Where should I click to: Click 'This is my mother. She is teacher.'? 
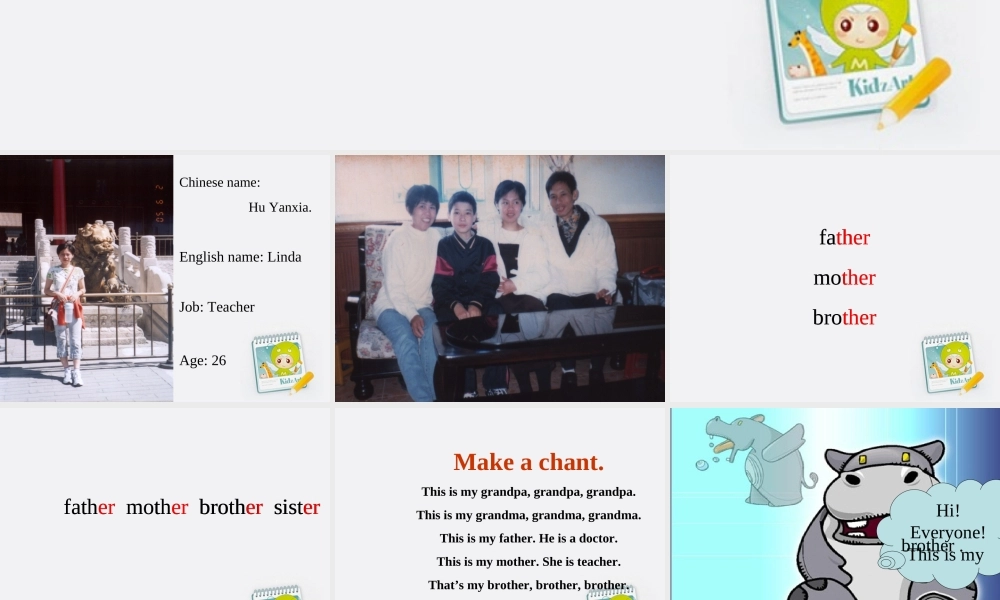click(529, 562)
